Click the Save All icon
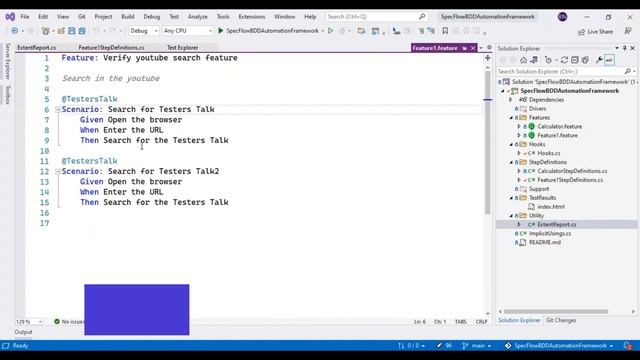Screen dimensions: 640x360 [x=82, y=31]
